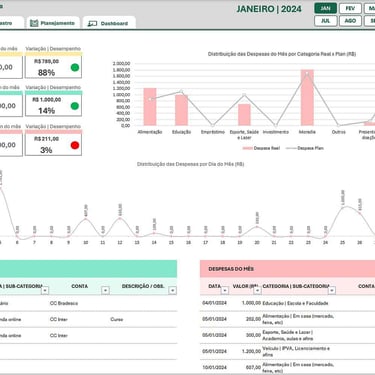Click the green indicator beside 14%

[x=75, y=106]
